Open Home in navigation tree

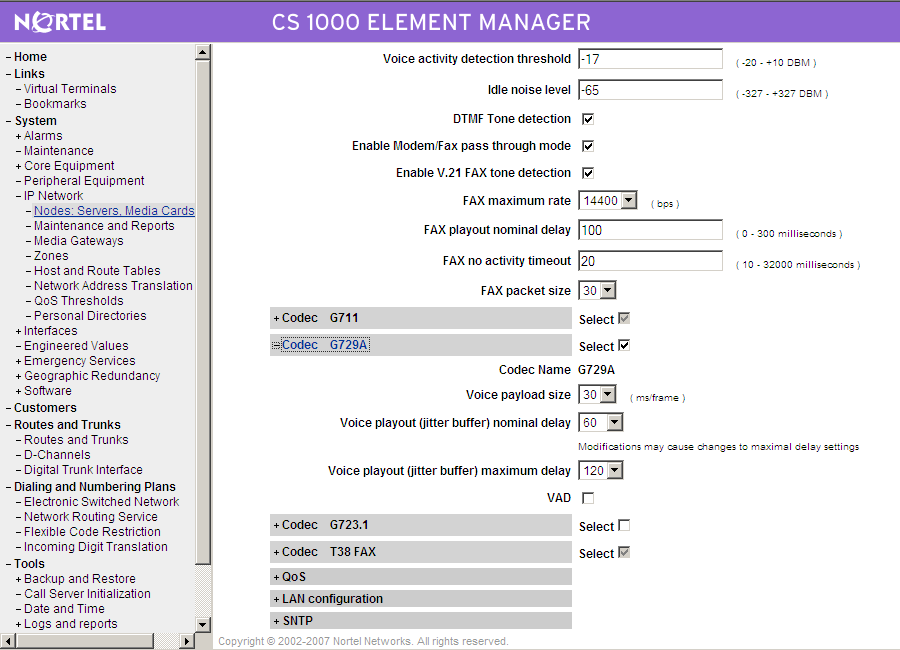pos(30,57)
